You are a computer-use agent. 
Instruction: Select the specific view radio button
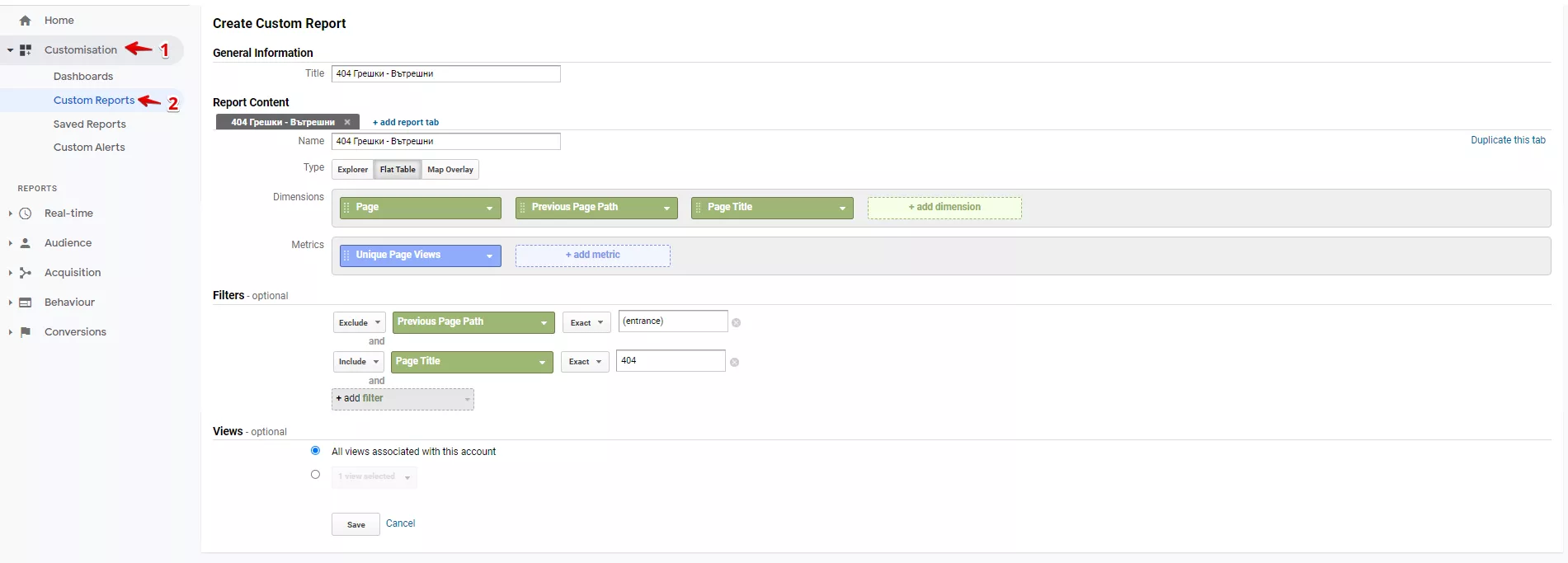pos(315,475)
